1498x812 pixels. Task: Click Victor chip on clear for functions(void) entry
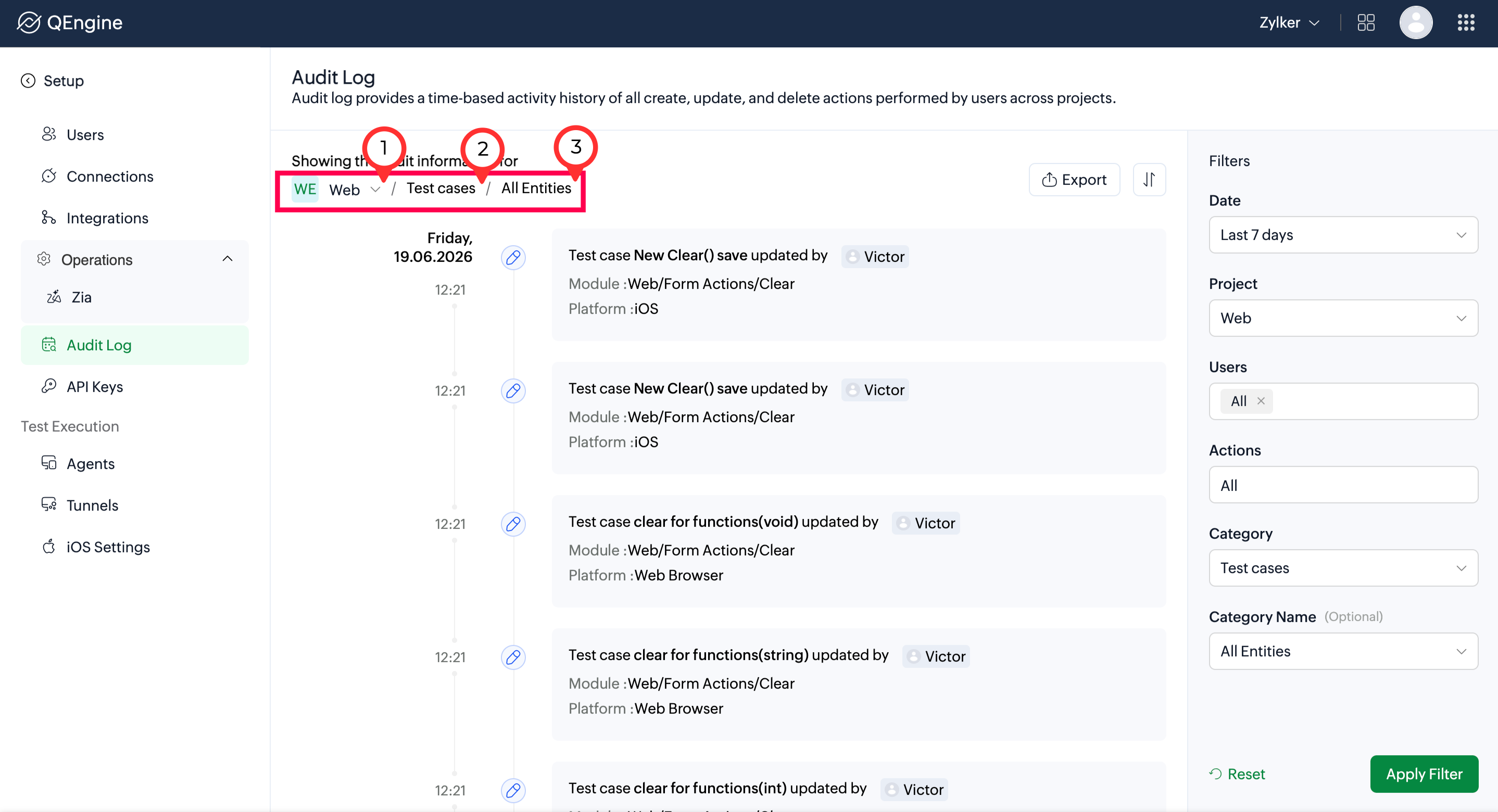point(926,523)
